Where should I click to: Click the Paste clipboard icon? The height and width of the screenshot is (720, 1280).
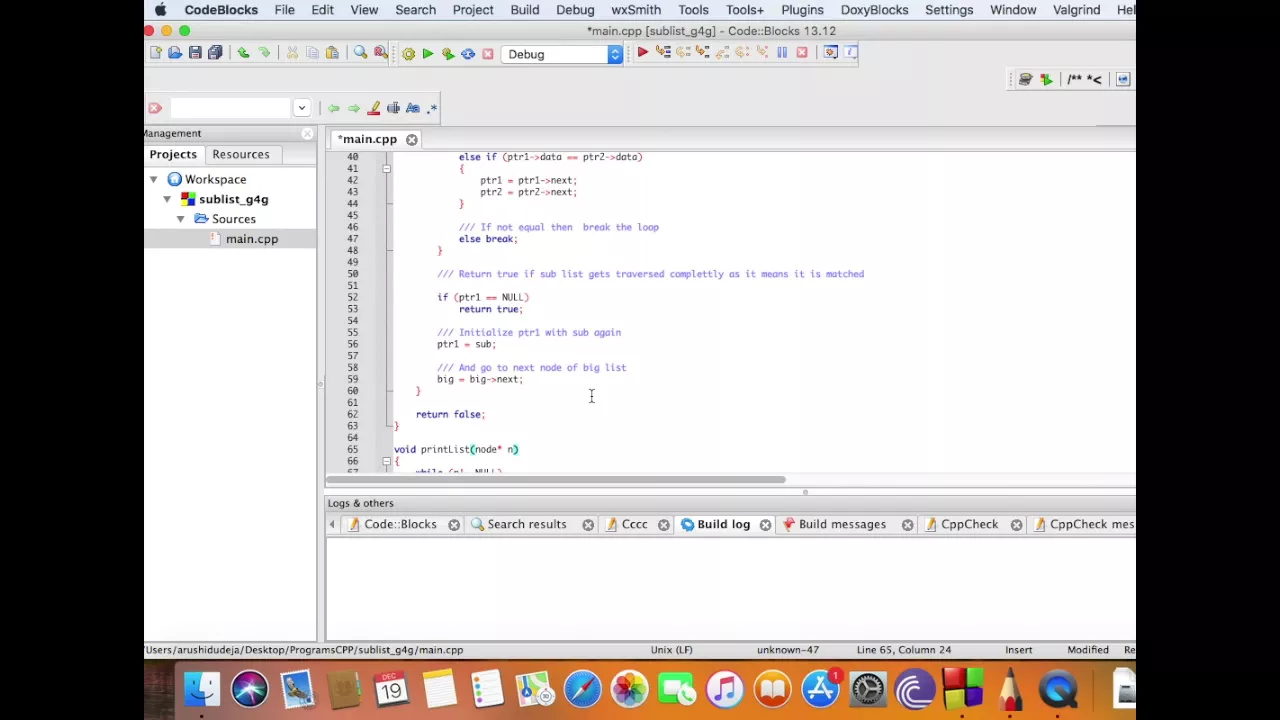(x=332, y=53)
